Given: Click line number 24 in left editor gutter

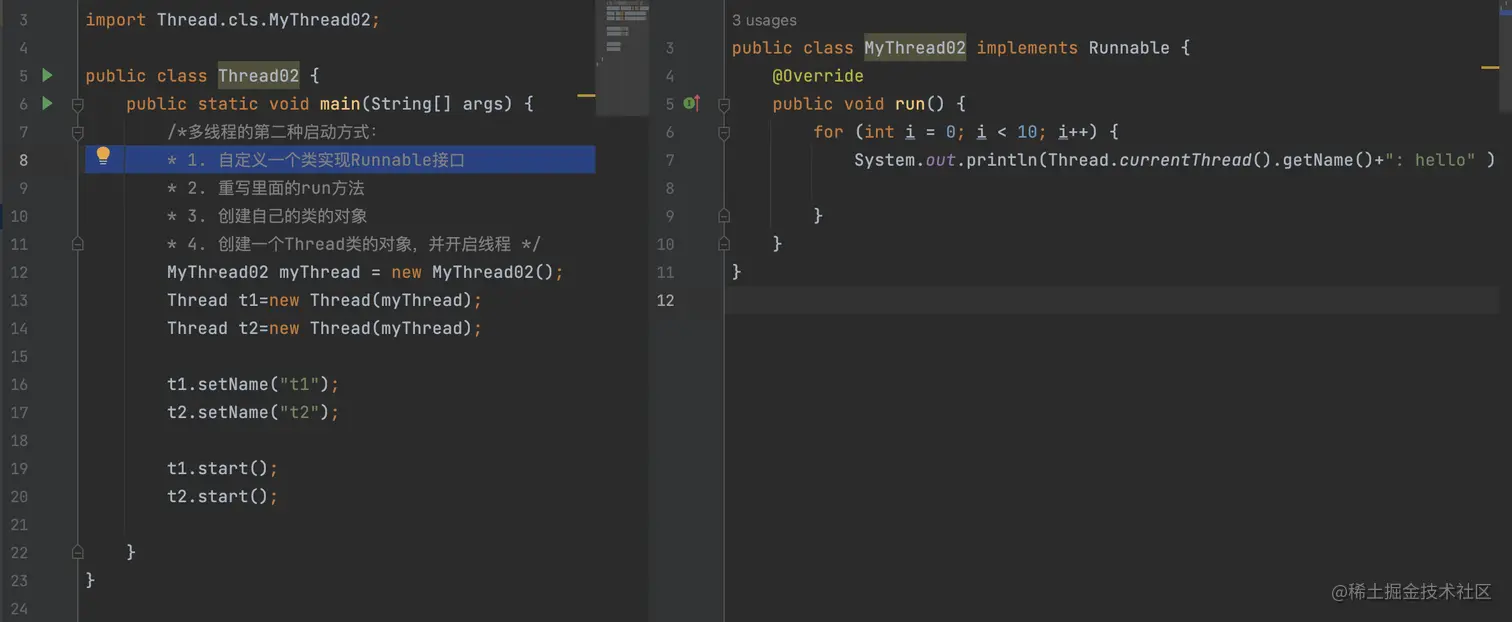Looking at the screenshot, I should click(20, 608).
